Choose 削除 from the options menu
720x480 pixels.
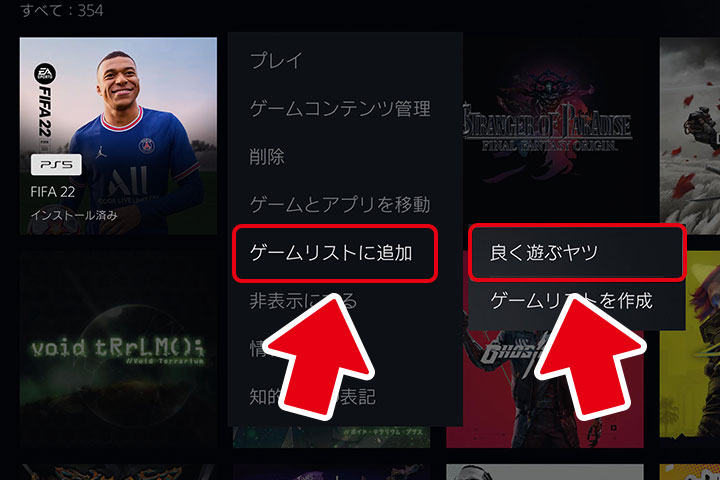pyautogui.click(x=267, y=157)
